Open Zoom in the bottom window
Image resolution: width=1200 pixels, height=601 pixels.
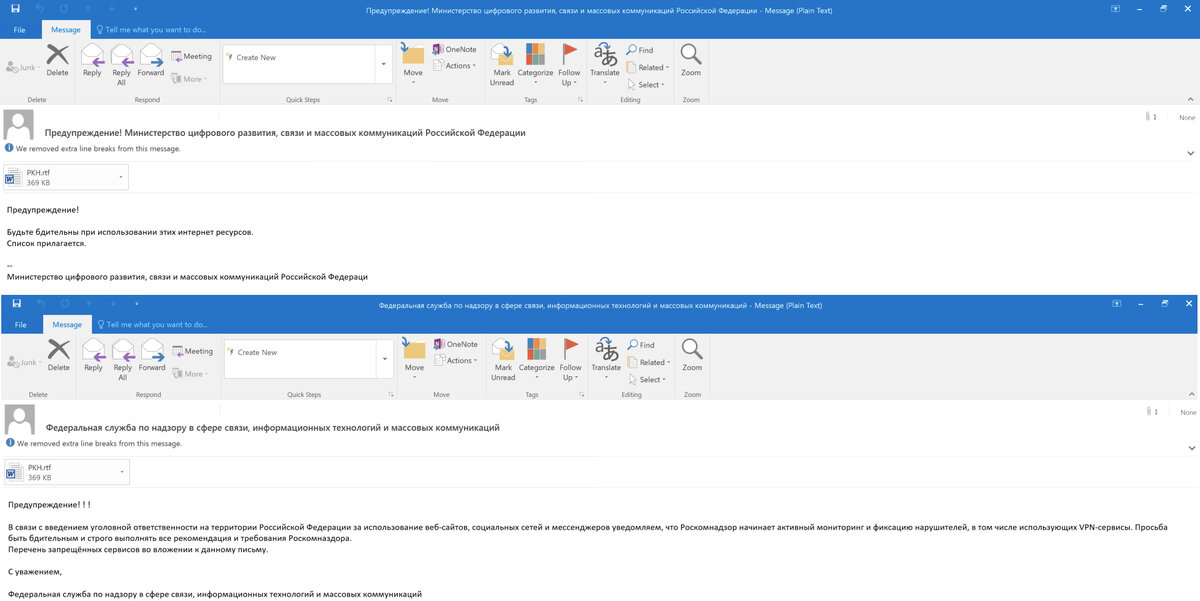tap(692, 355)
